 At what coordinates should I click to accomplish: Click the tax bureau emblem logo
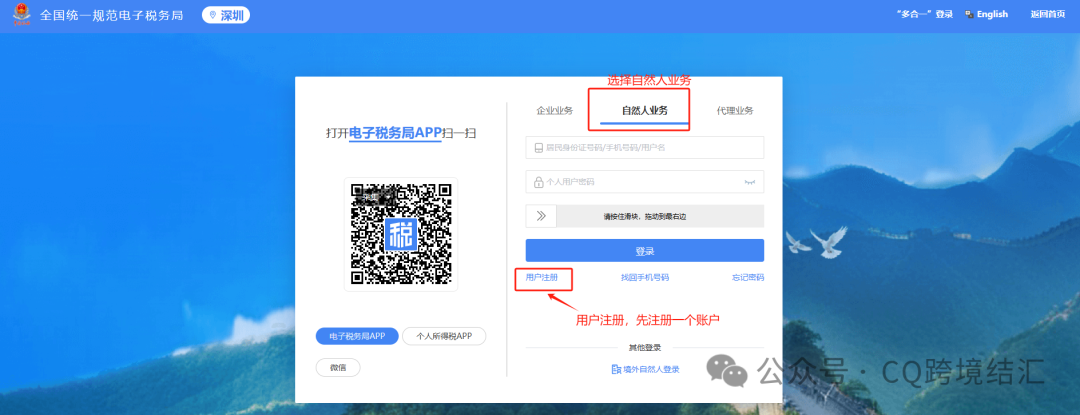point(21,16)
